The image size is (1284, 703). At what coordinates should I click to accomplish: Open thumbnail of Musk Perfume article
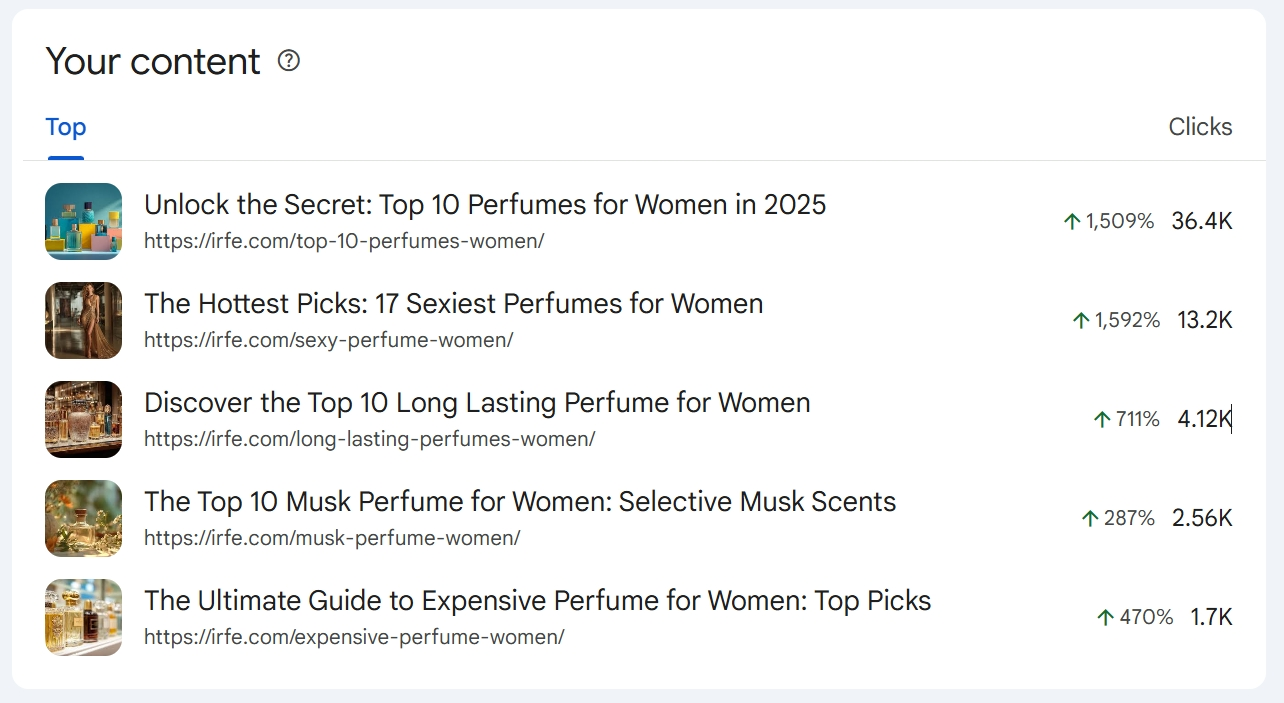tap(84, 518)
